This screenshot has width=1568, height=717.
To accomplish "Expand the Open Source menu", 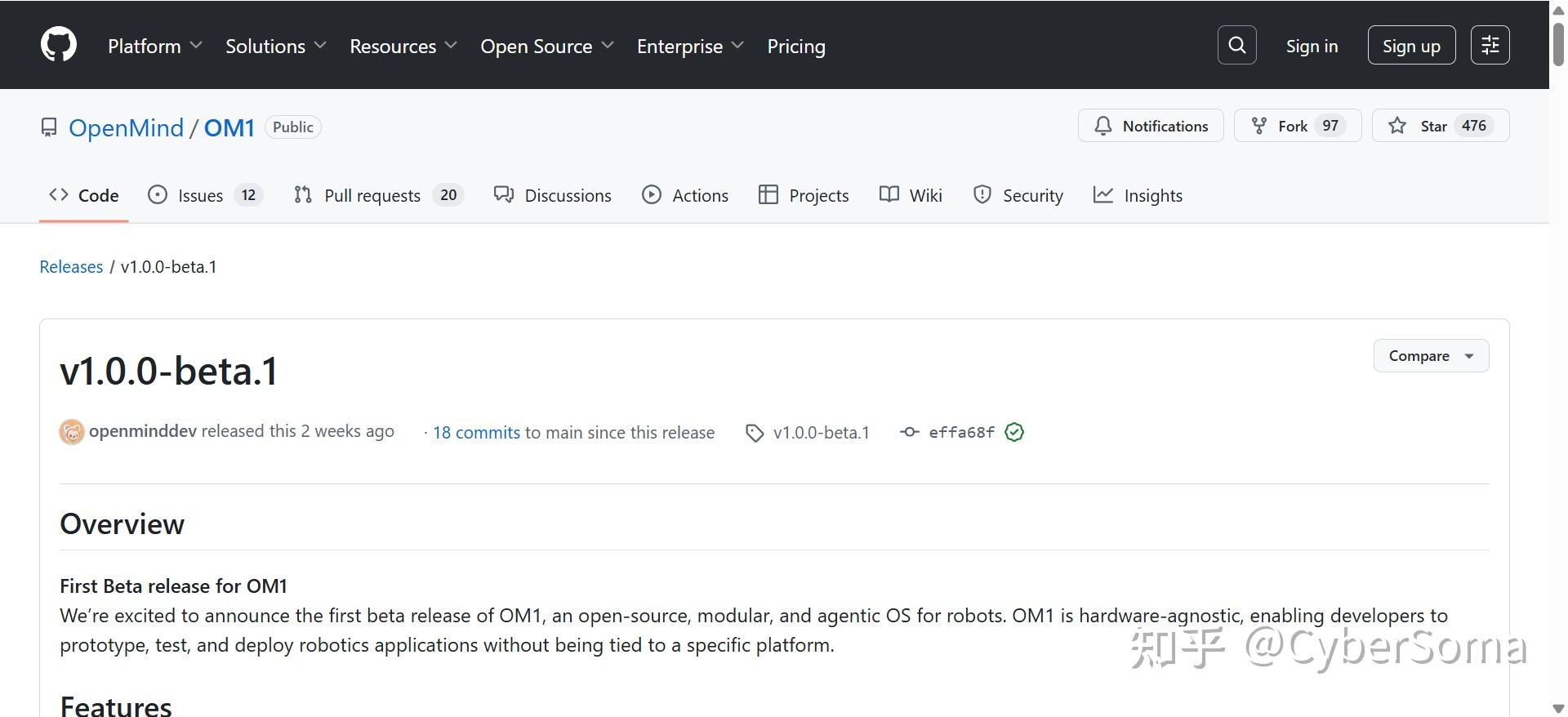I will (x=546, y=47).
